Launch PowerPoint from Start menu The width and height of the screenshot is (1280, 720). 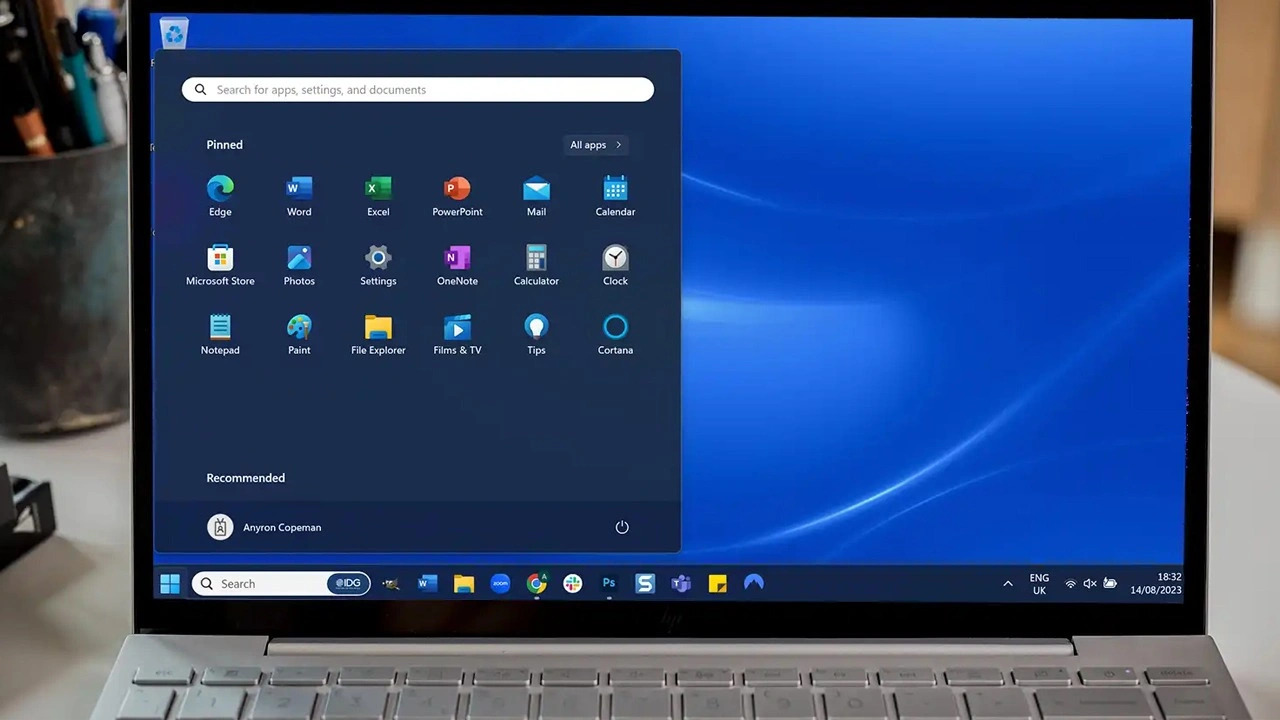pyautogui.click(x=457, y=196)
